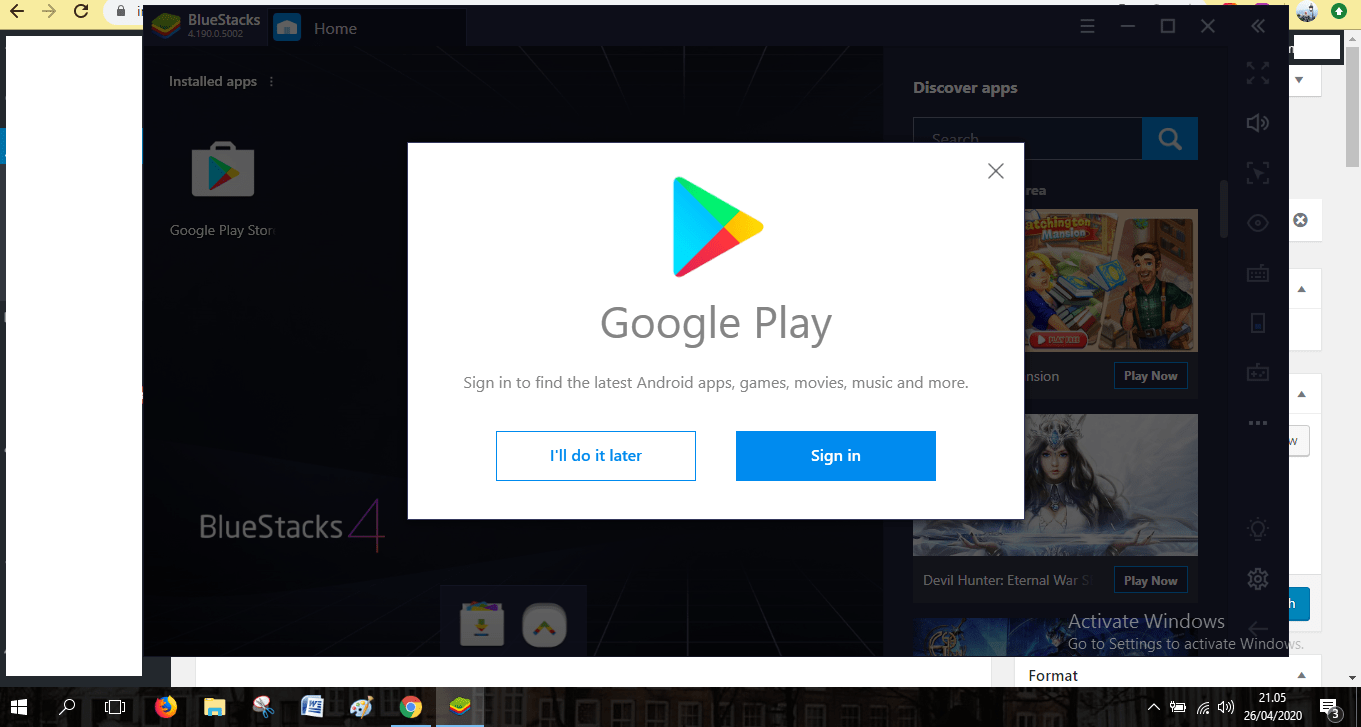Click the Discover apps scrollbar
Image resolution: width=1361 pixels, height=727 pixels.
[1223, 210]
